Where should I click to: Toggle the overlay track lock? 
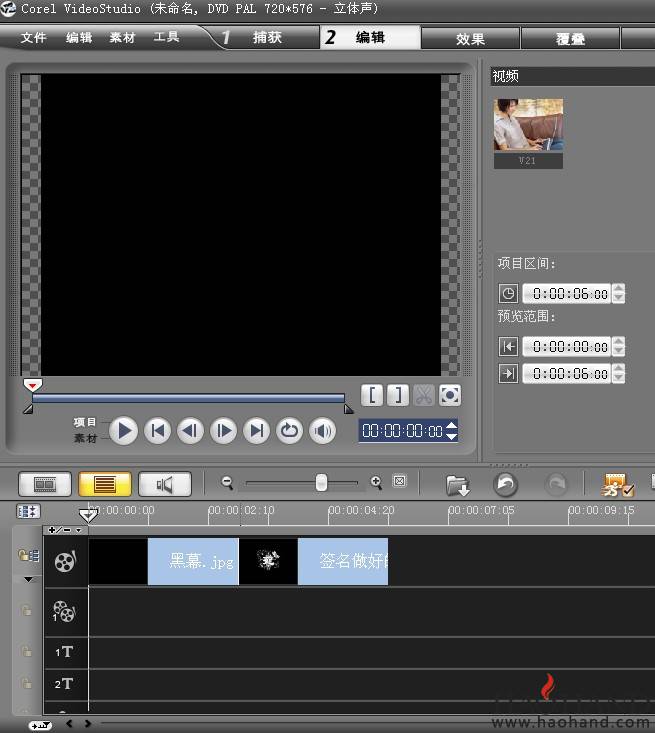pos(27,611)
